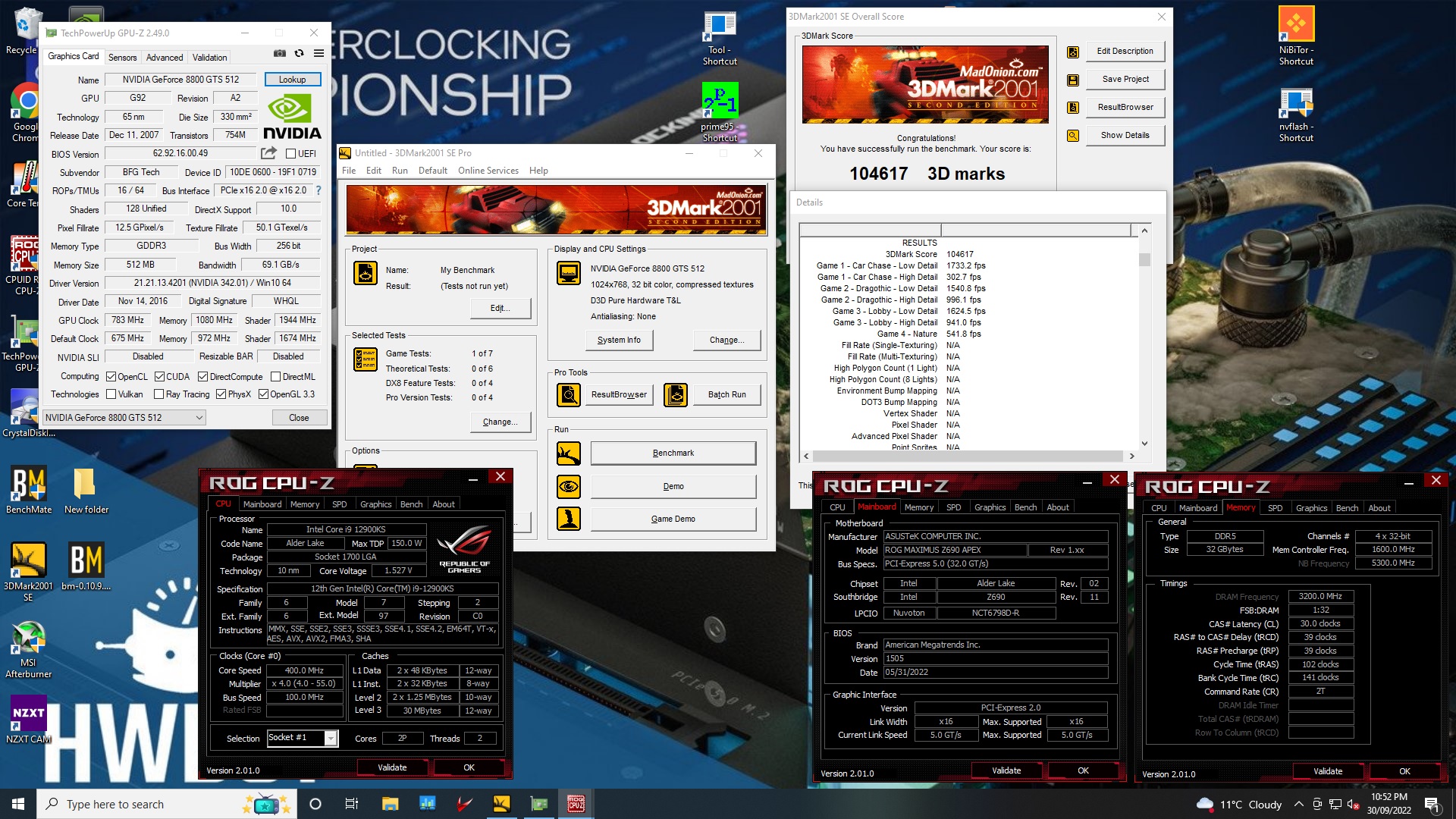
Task: Click the GPU-Z Close button
Action: [299, 418]
